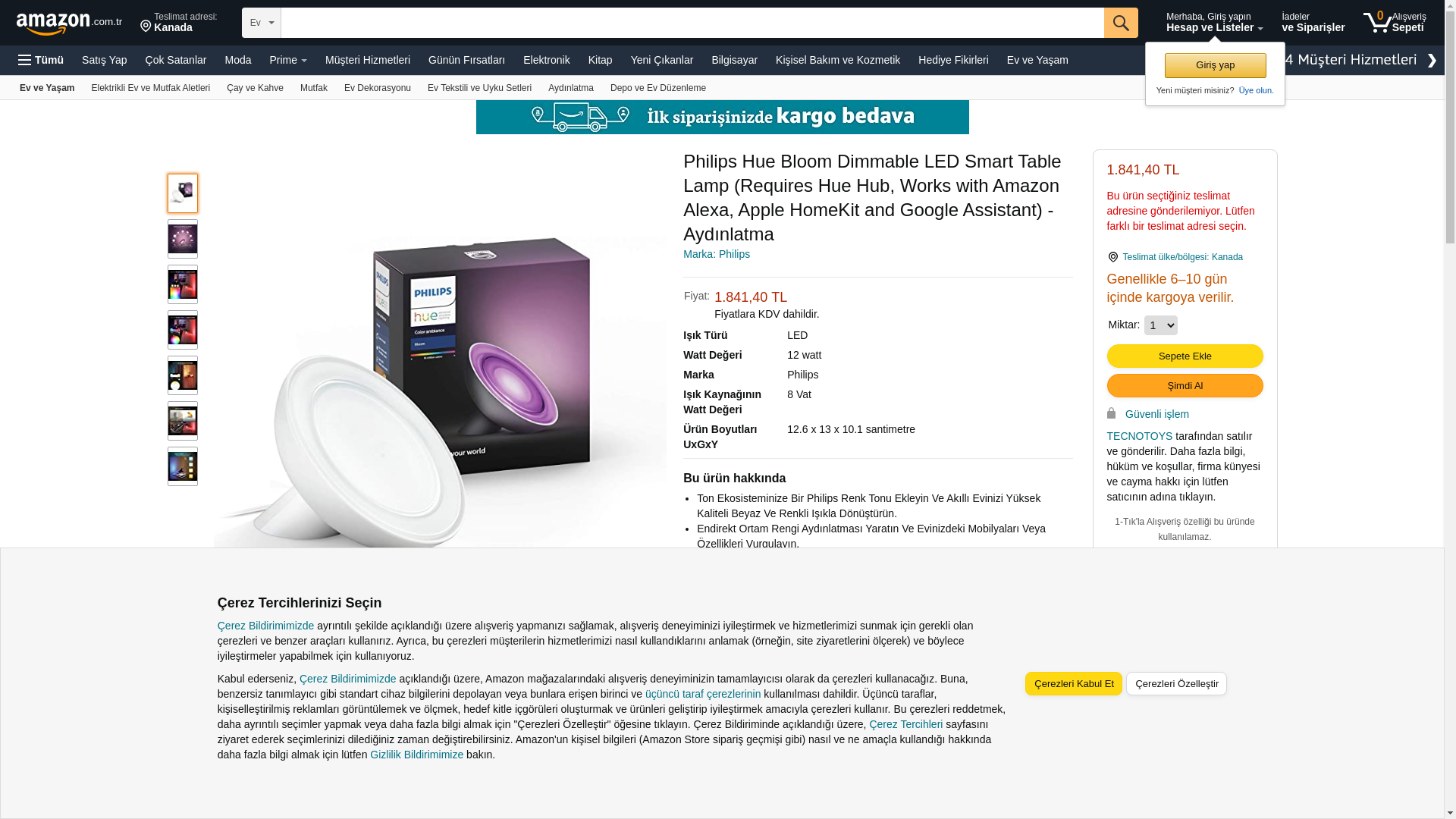Click the Giriş yap sign-in button
The height and width of the screenshot is (819, 1456).
point(1215,65)
